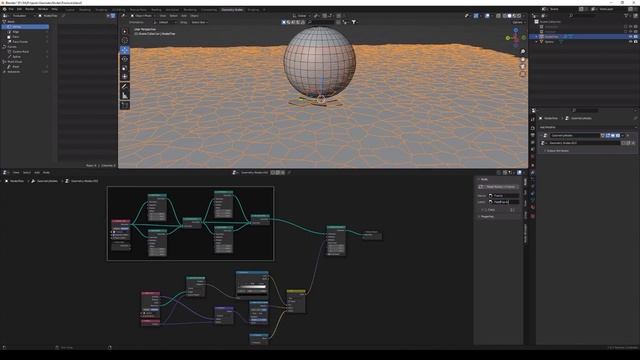Open the Add menu in node editor
Screen dimensions: 640x360
pyautogui.click(x=37, y=173)
